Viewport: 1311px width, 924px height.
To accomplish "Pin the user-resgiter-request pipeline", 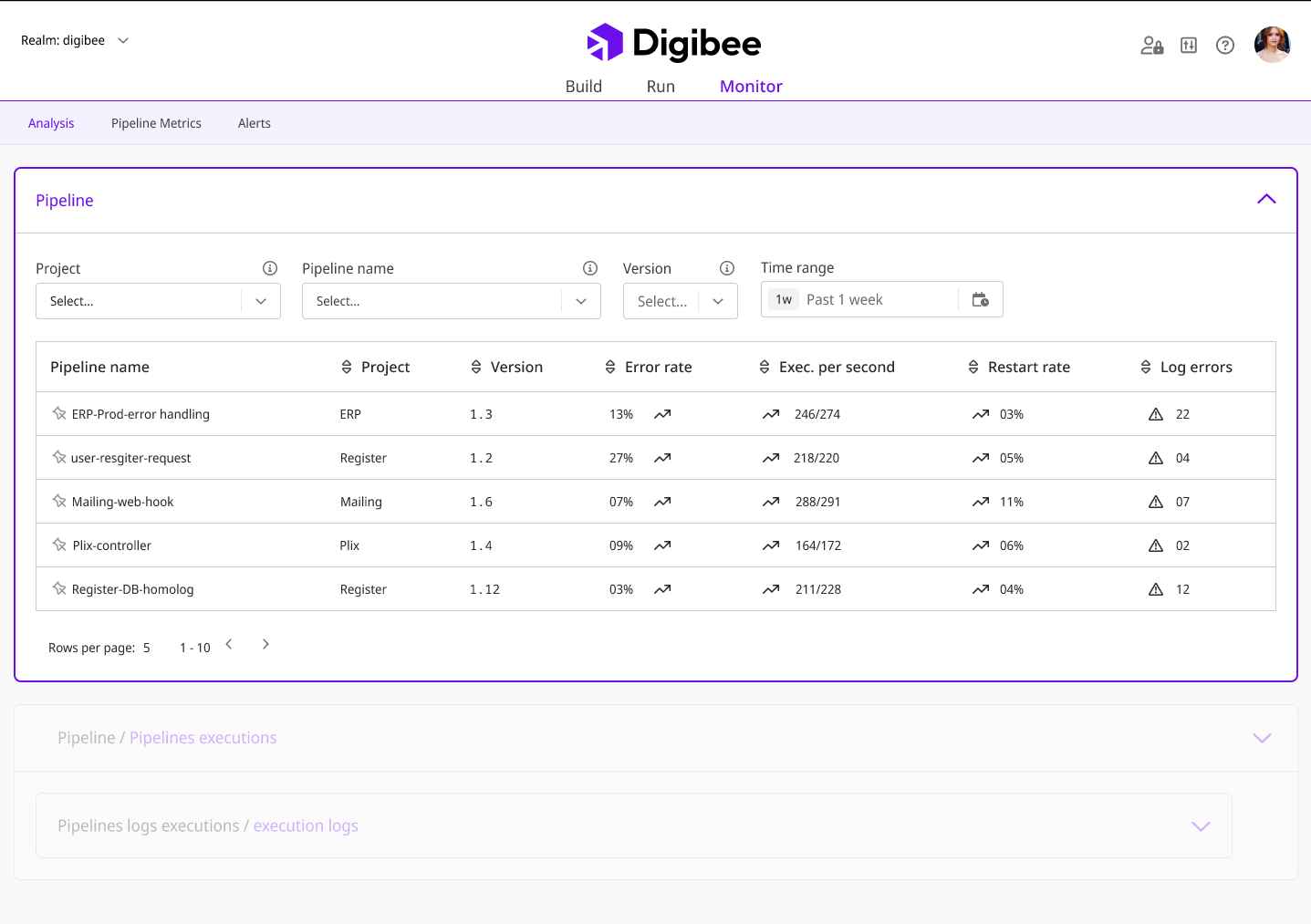I will (59, 457).
